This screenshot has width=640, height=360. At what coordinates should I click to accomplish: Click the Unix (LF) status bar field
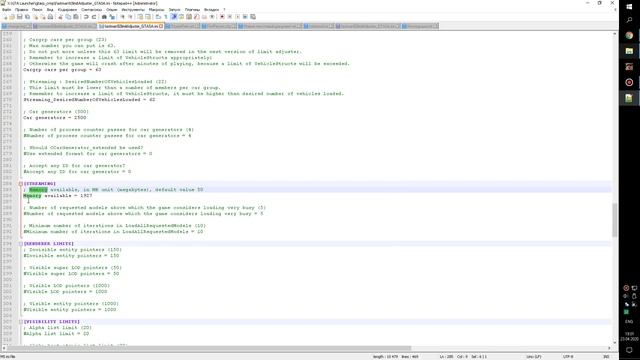pyautogui.click(x=533, y=357)
